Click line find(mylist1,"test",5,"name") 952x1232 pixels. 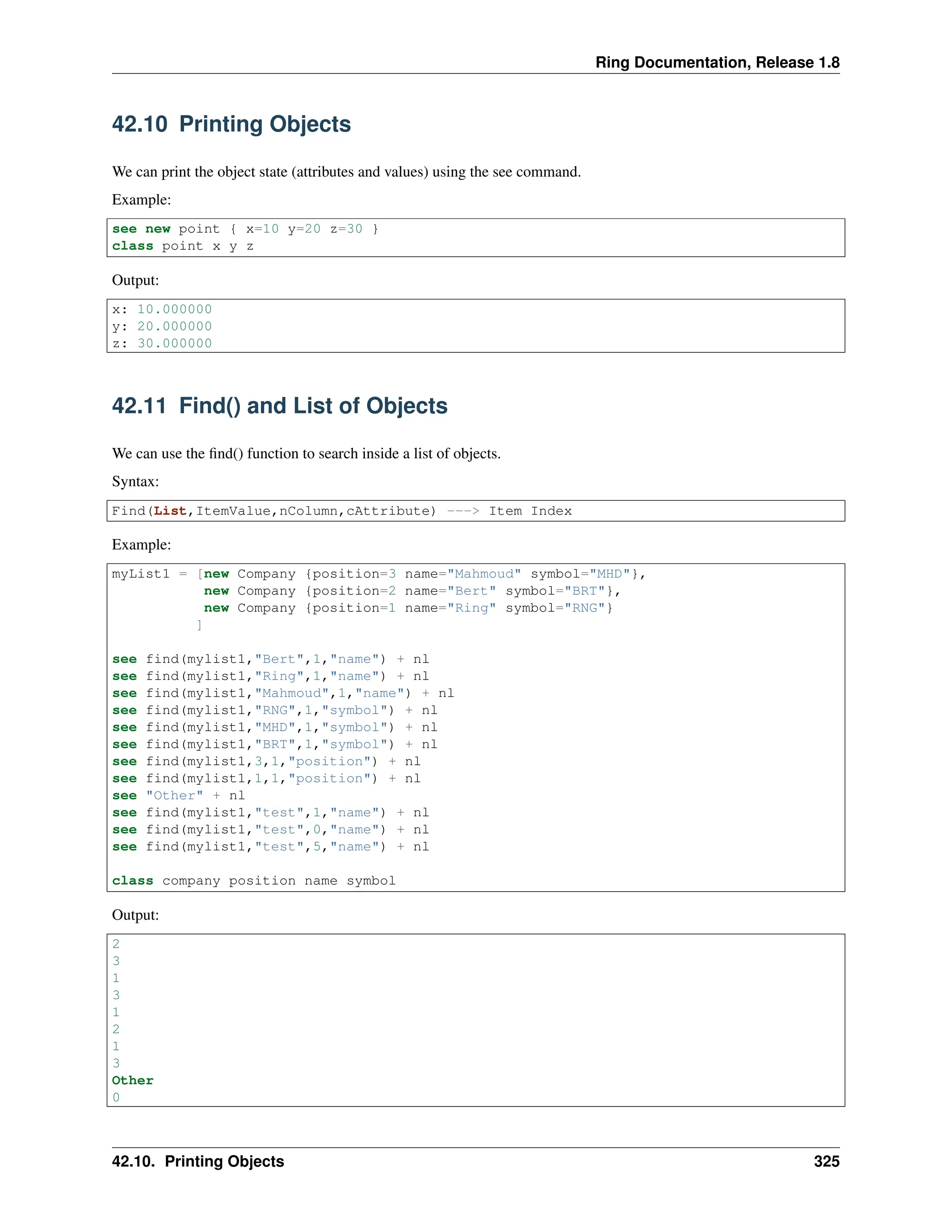[271, 847]
